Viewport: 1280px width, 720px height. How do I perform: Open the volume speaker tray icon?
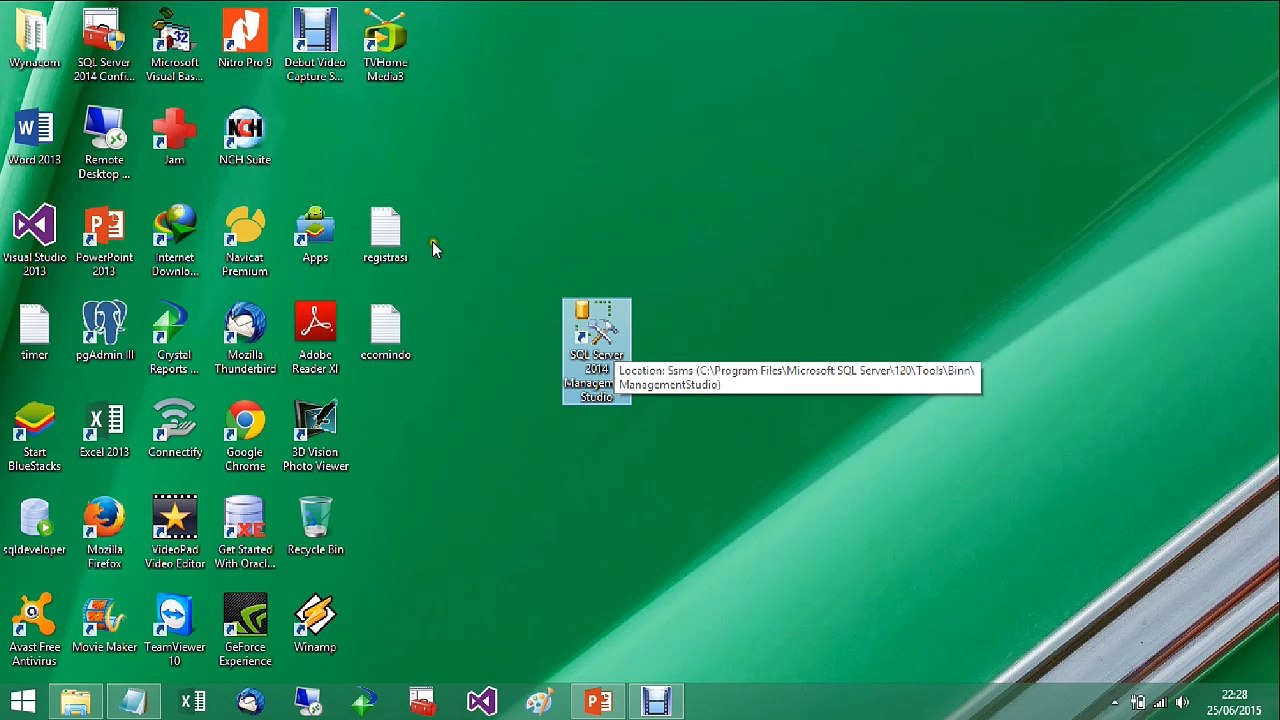tap(1182, 702)
